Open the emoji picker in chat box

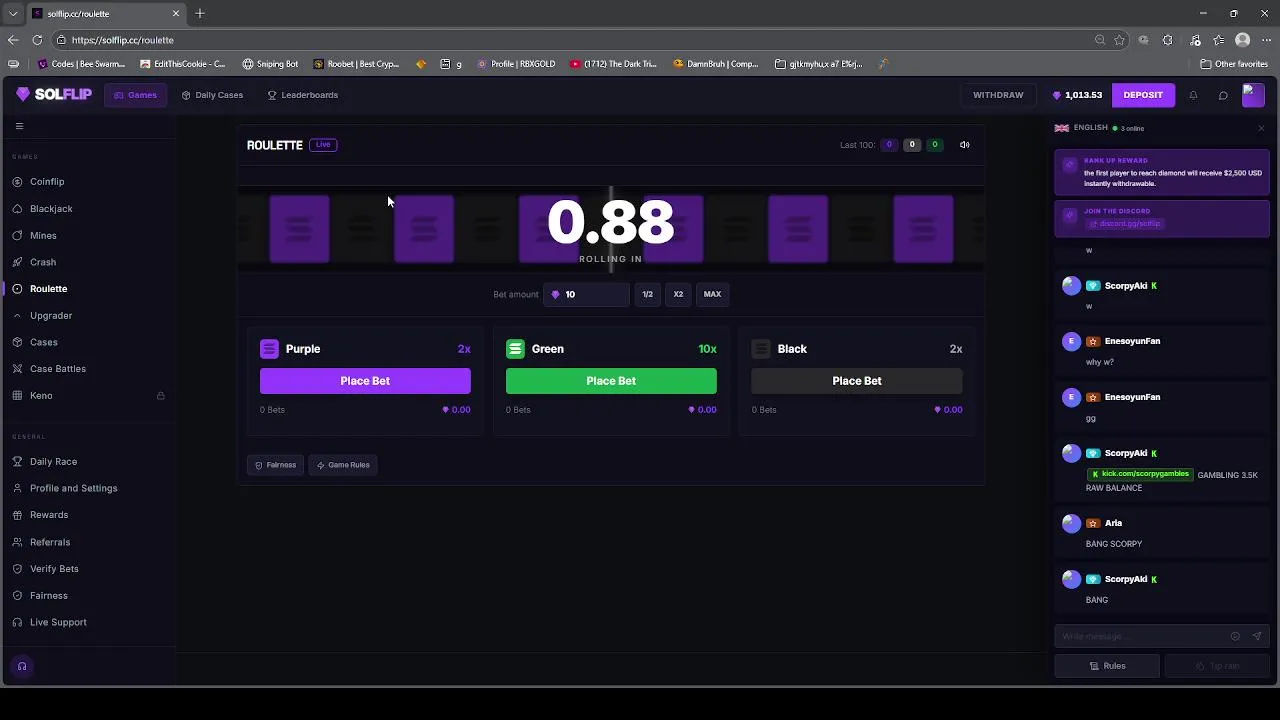click(1235, 636)
